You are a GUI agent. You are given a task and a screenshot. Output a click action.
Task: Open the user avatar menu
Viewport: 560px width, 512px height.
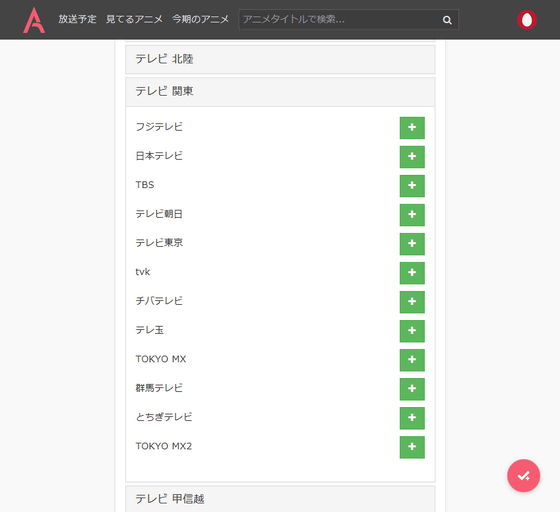click(x=527, y=20)
